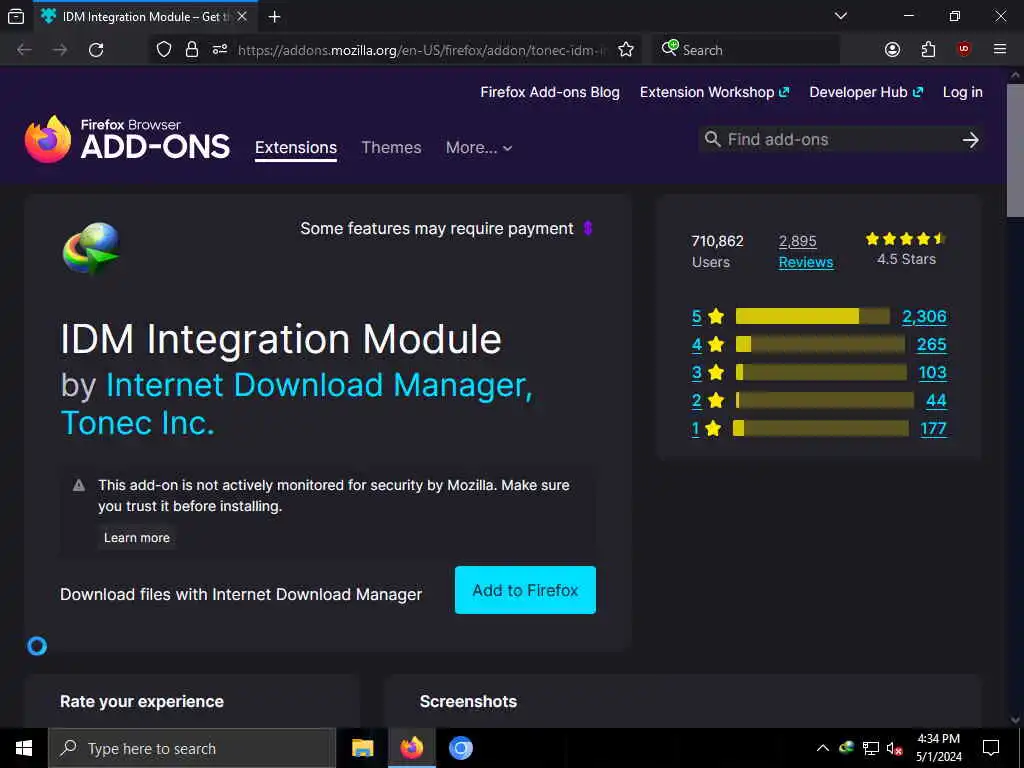Click the muted volume tray icon
This screenshot has width=1024, height=768.
pyautogui.click(x=895, y=748)
